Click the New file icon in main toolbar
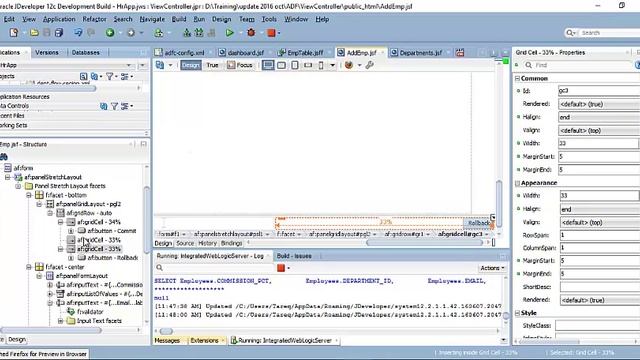 click(x=14, y=33)
